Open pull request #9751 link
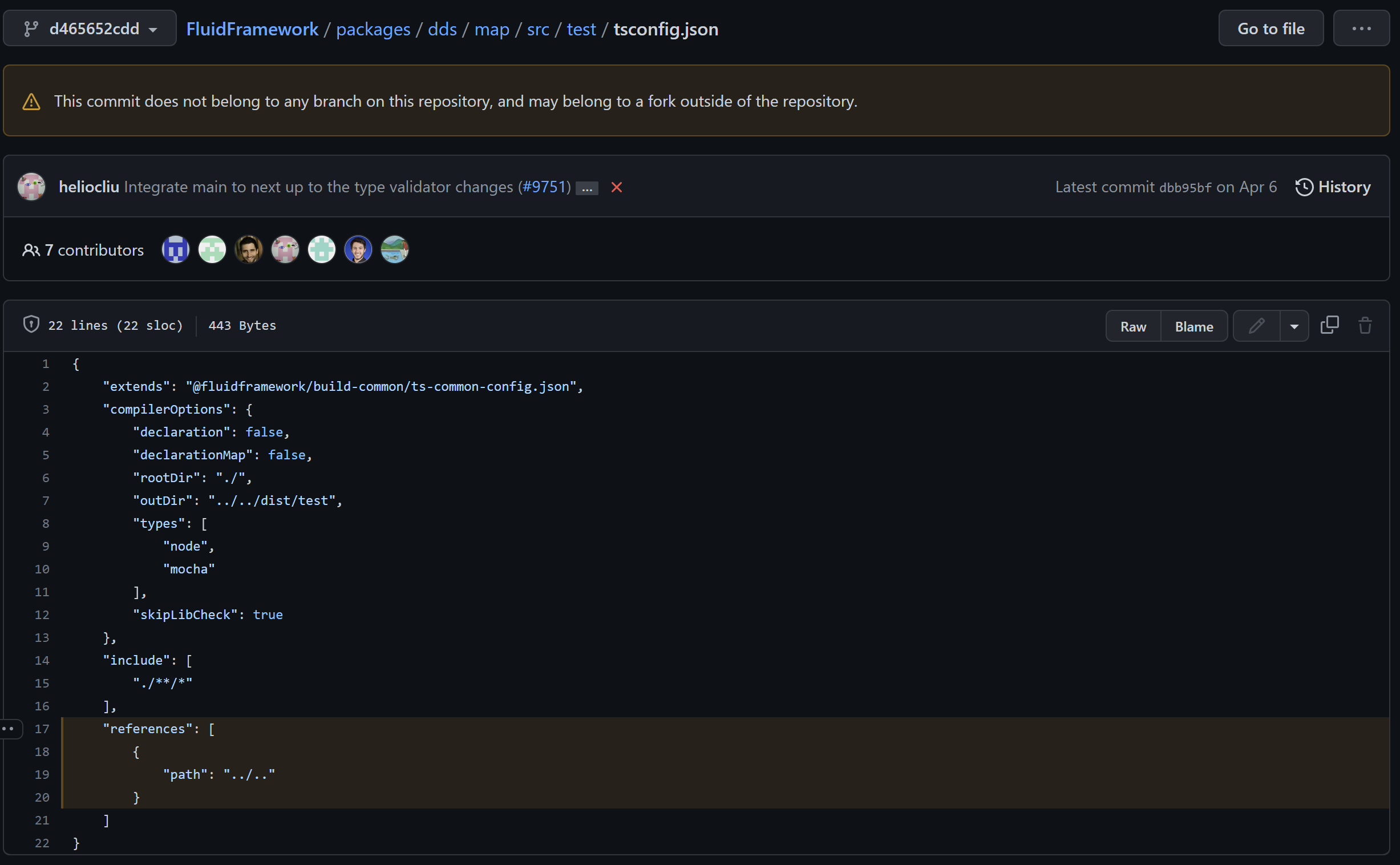 click(x=544, y=187)
